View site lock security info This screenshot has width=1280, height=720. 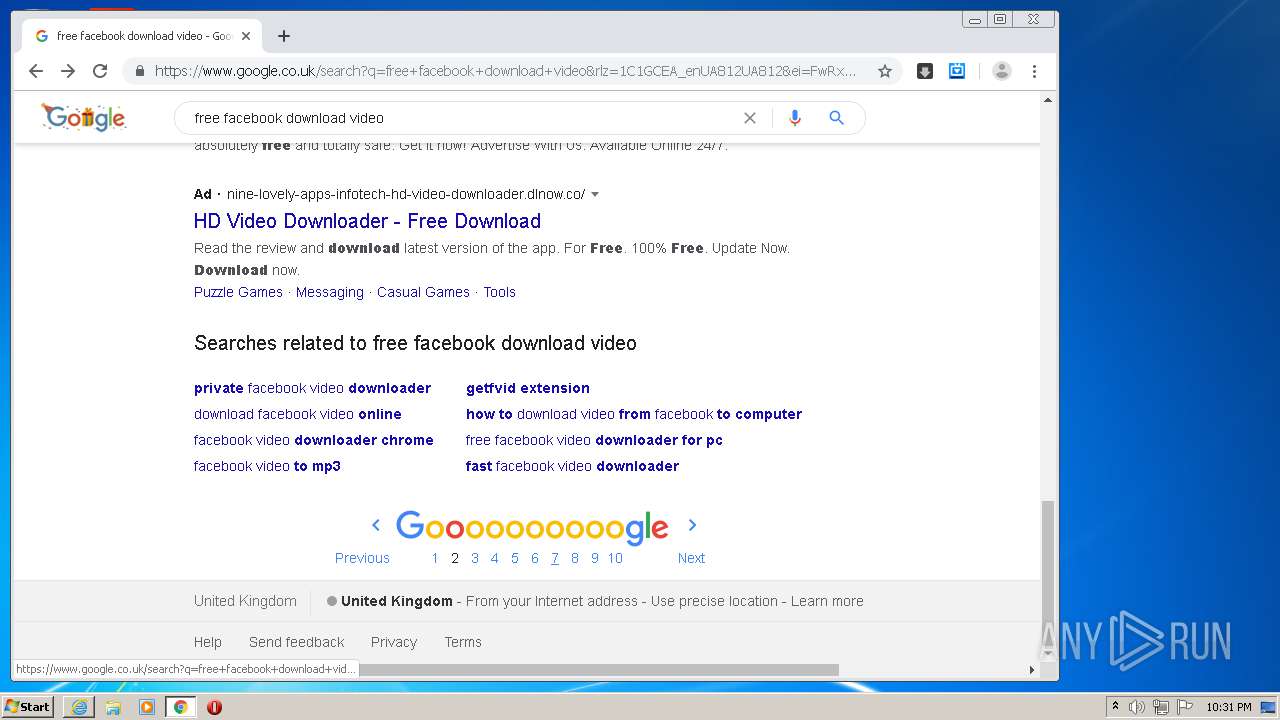[x=140, y=71]
